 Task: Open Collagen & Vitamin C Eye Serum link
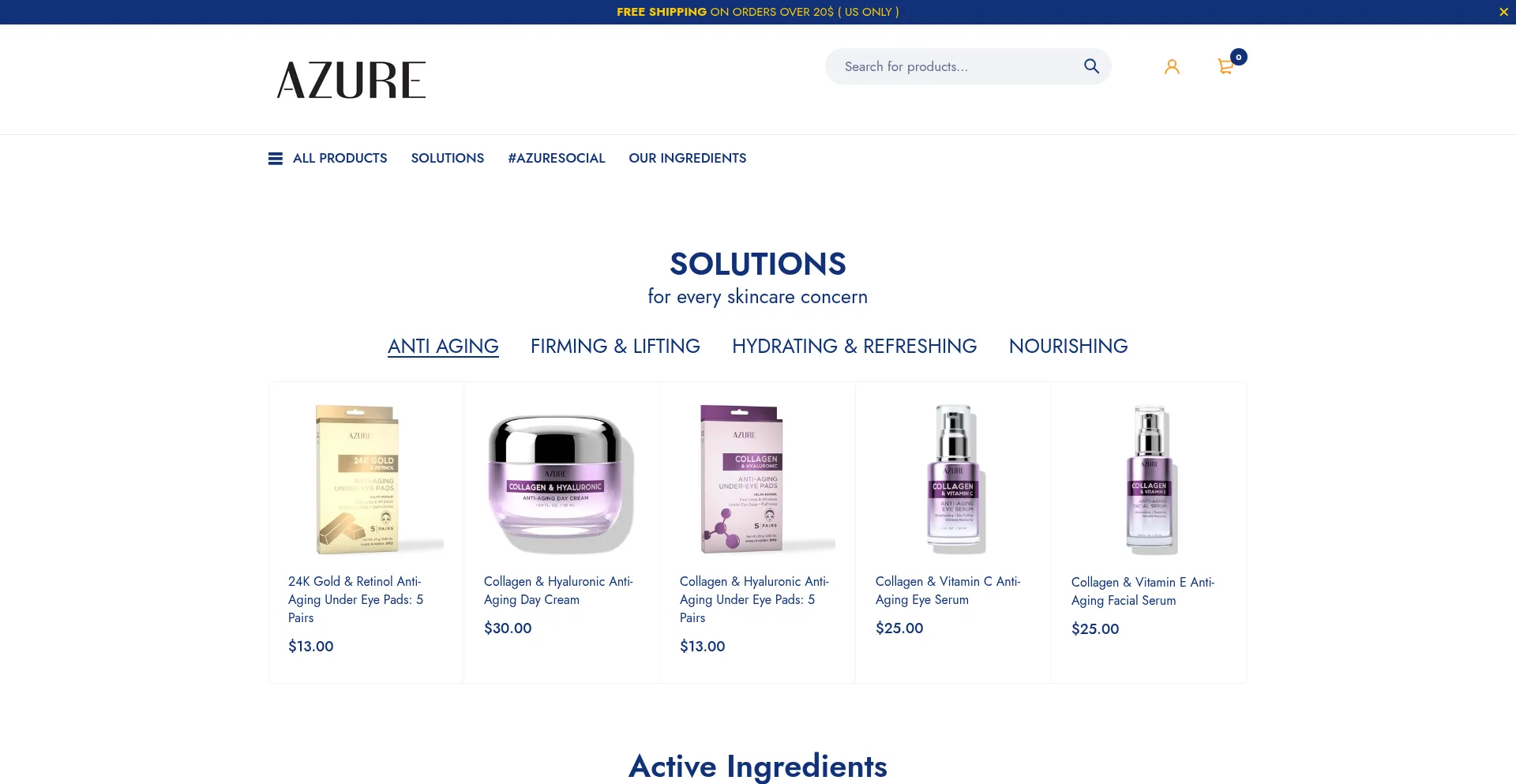(948, 591)
